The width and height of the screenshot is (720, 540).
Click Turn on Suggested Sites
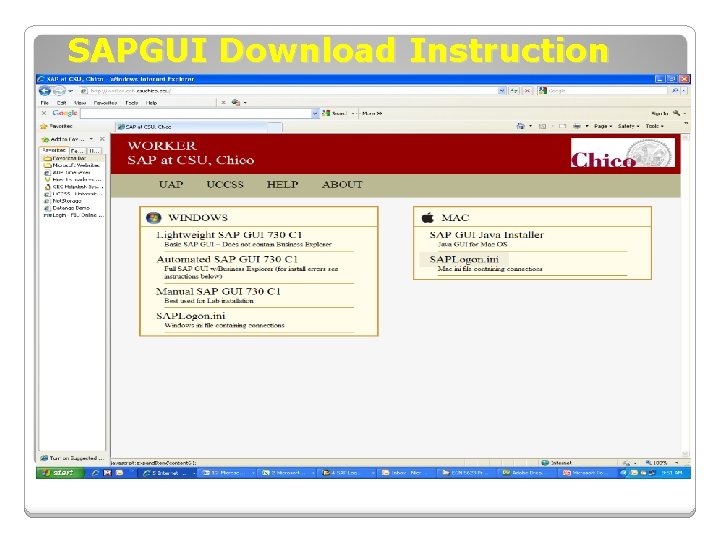[73, 458]
